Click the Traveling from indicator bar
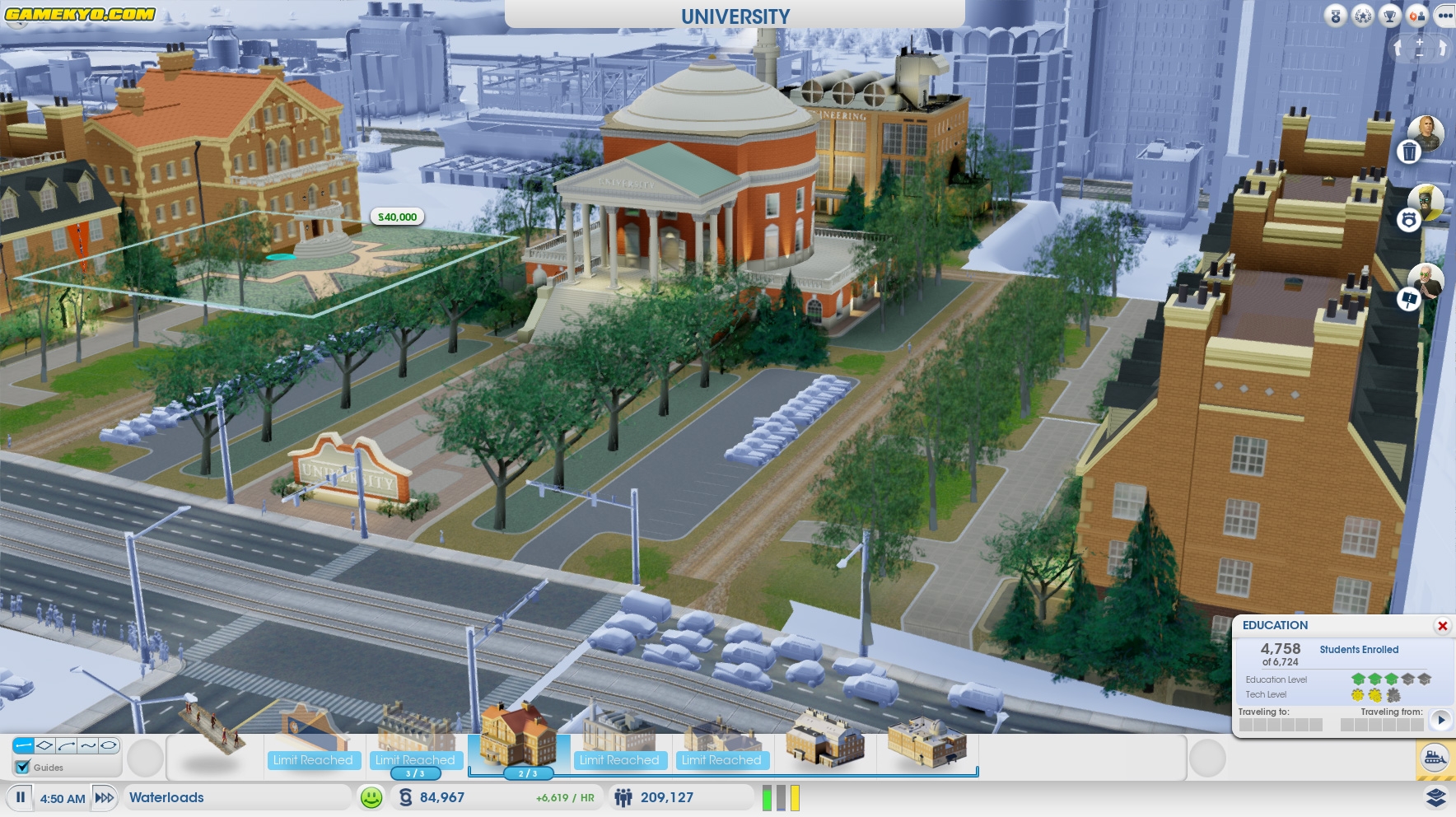 click(1382, 725)
